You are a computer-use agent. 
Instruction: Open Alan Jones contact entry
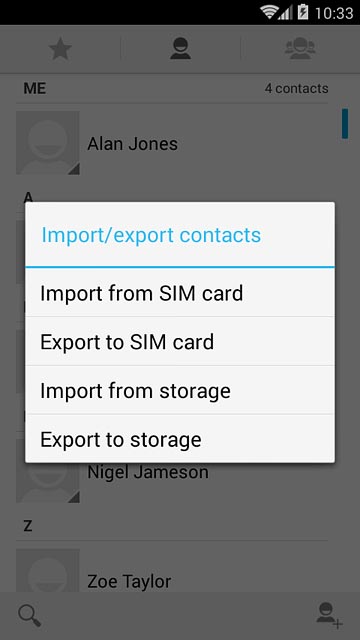(x=172, y=143)
